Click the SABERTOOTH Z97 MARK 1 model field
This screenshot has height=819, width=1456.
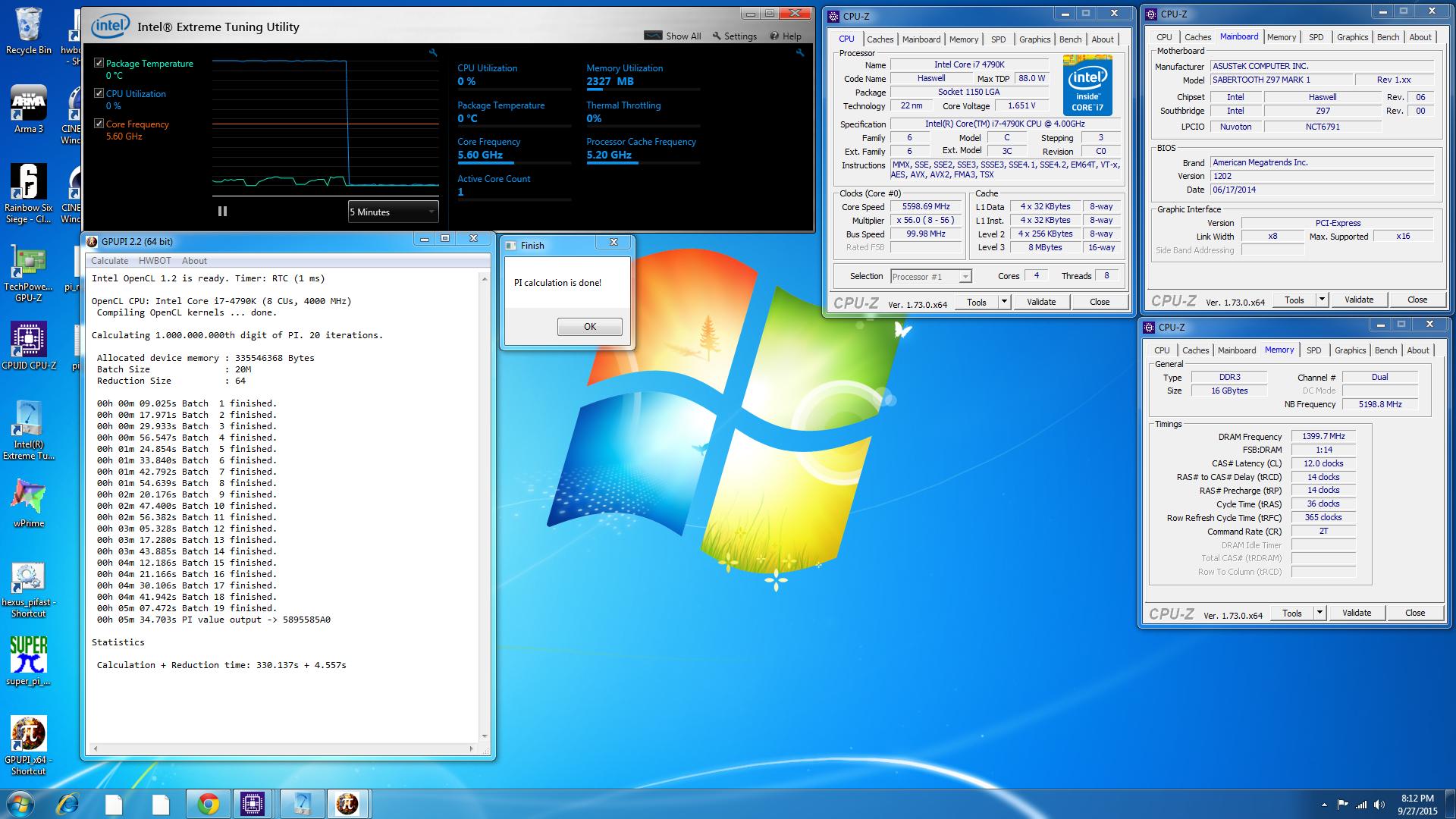click(1281, 80)
